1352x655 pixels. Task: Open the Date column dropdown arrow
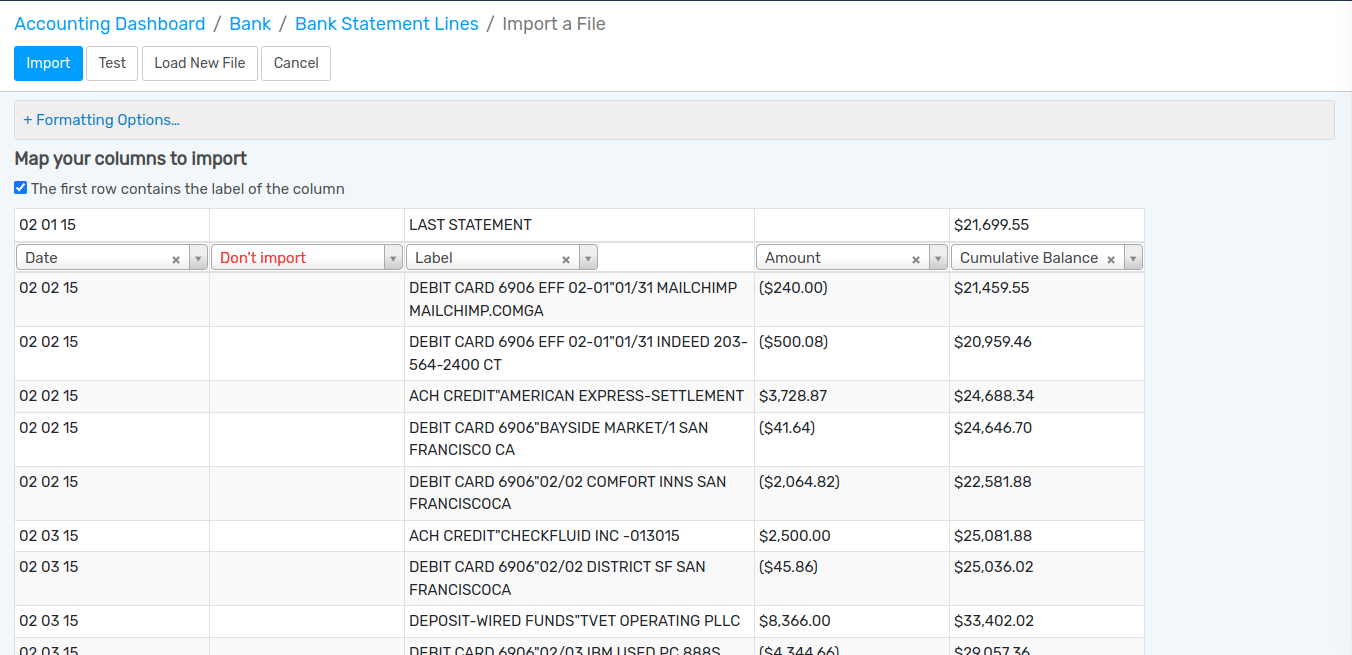pos(198,258)
